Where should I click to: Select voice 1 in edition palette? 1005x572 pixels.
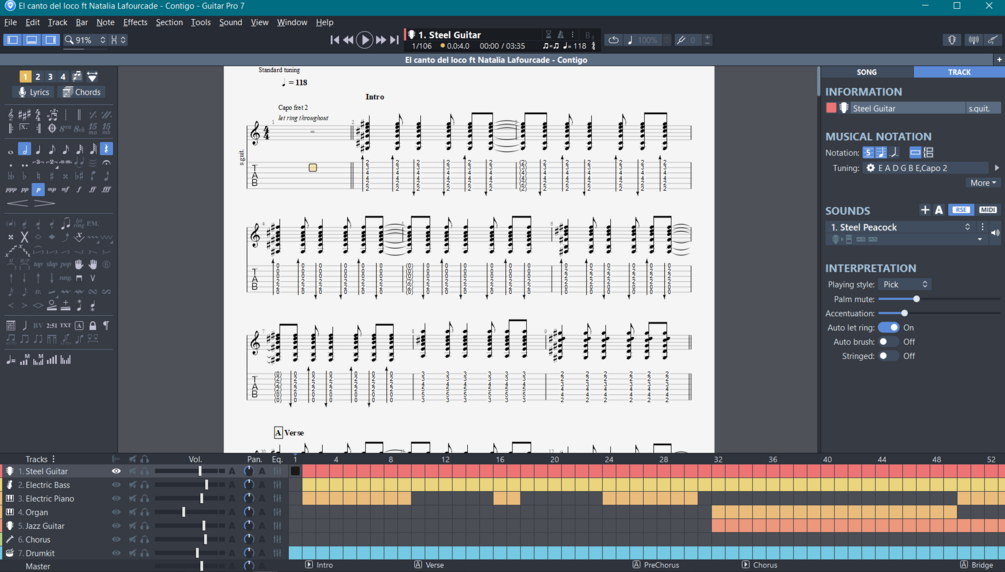point(25,76)
